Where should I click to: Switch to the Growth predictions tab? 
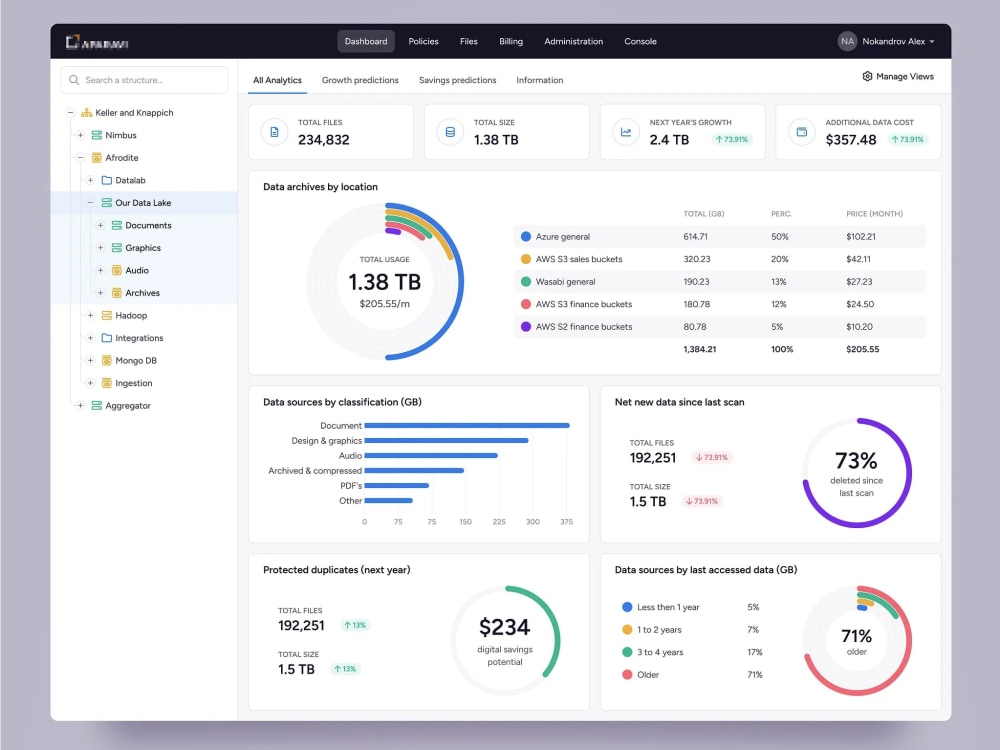point(360,80)
